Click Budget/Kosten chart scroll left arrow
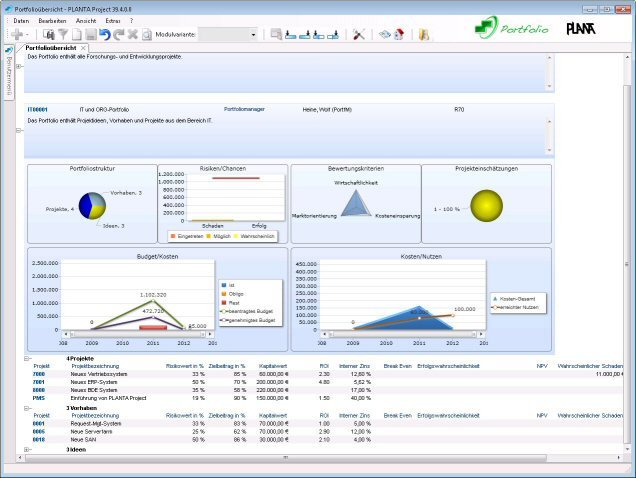Screen dimensions: 636x478 (x=66, y=334)
